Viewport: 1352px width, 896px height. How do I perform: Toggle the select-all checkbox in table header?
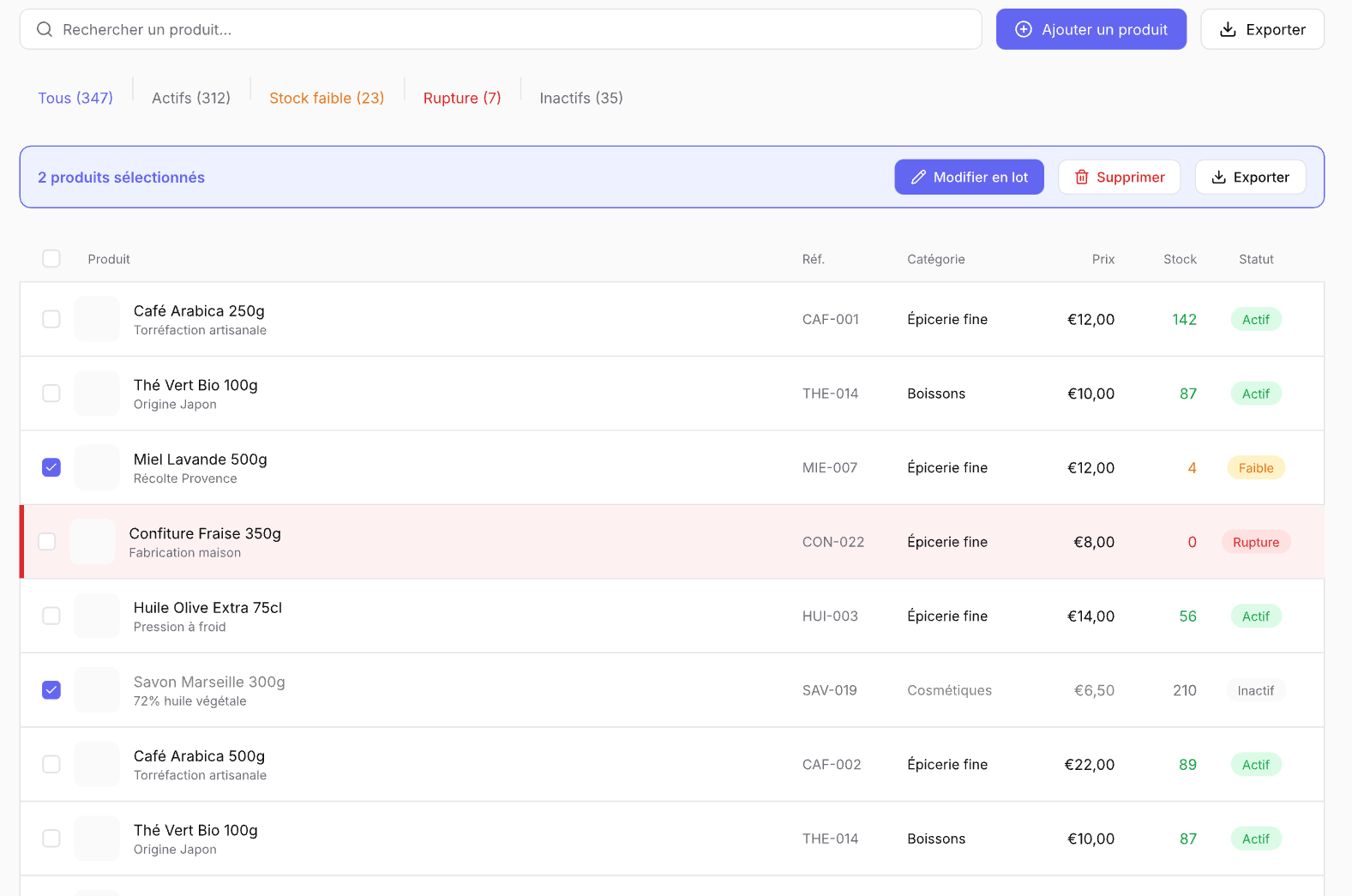coord(51,259)
